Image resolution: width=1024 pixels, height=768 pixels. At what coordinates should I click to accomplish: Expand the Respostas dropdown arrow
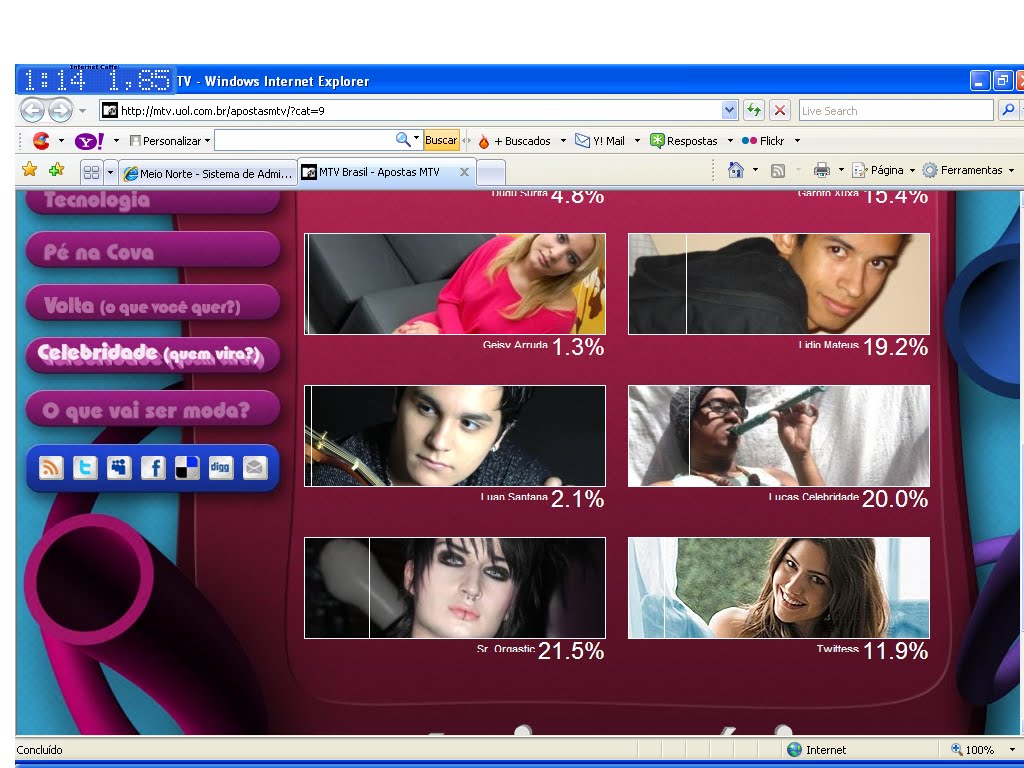(729, 140)
